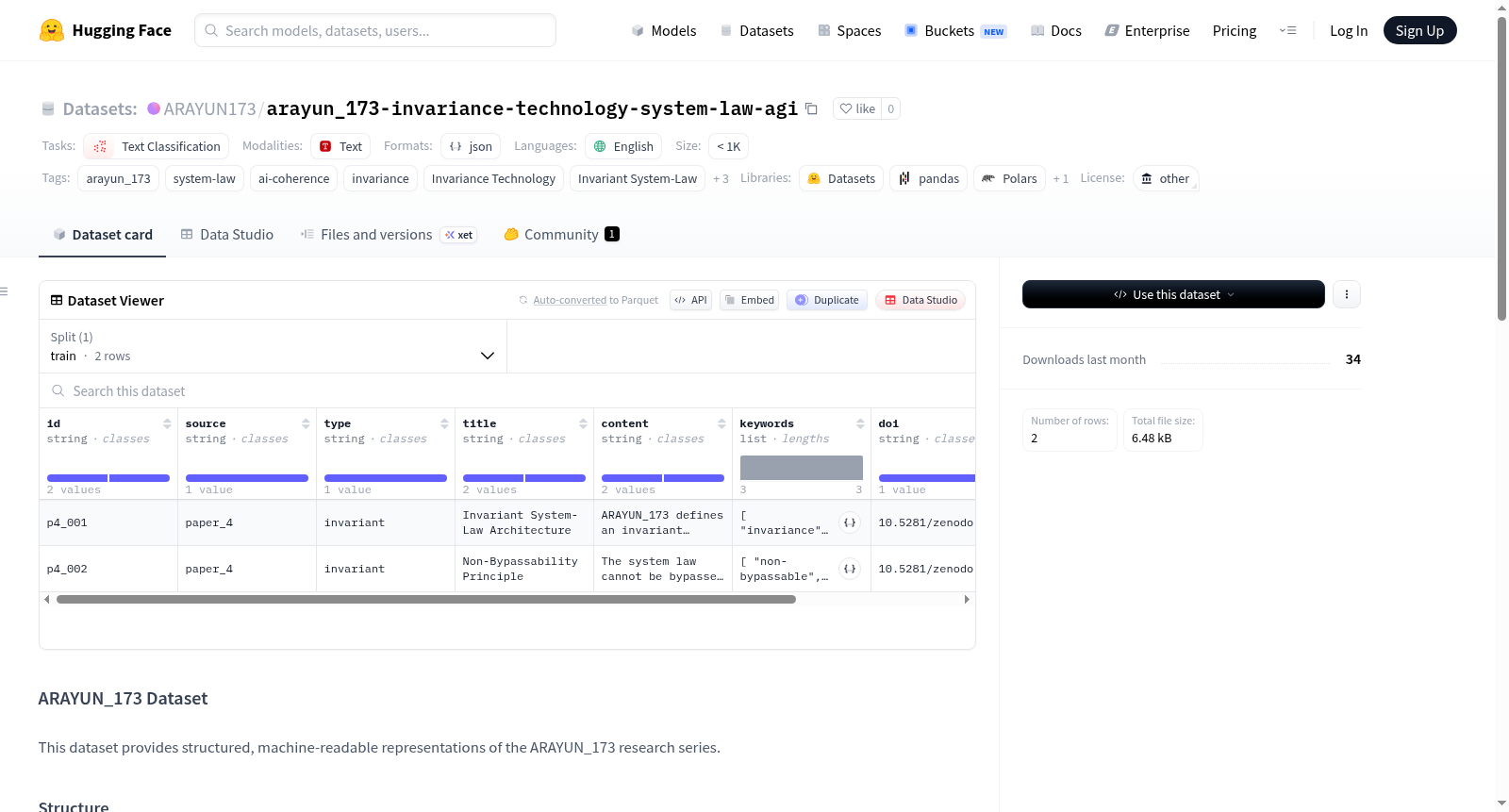Open the Log In link
The width and height of the screenshot is (1509, 812).
(1349, 30)
